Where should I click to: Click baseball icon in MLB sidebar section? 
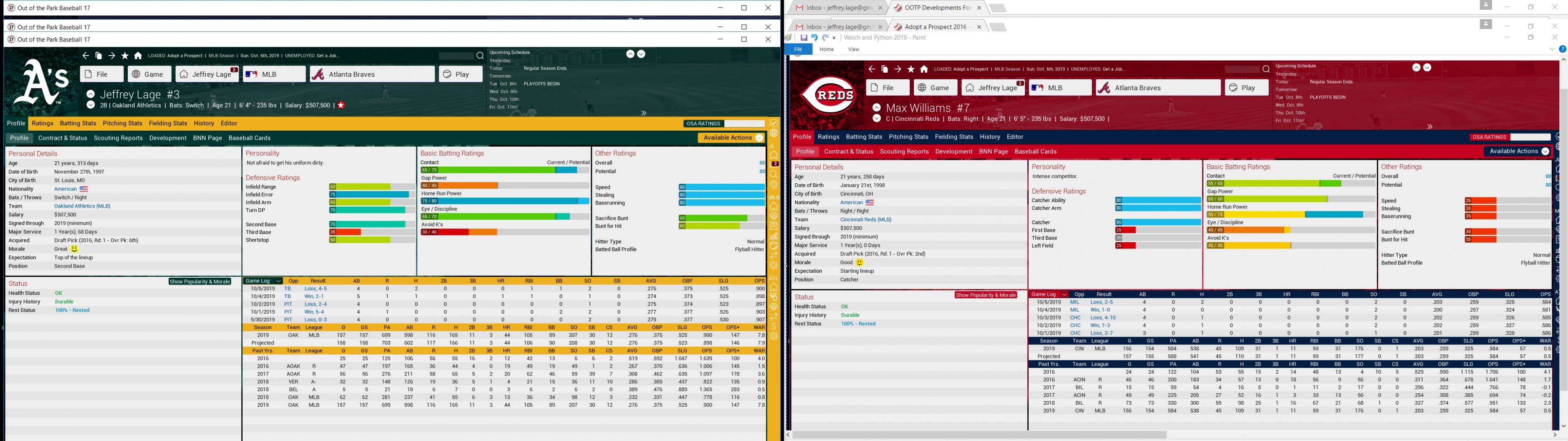[774, 246]
